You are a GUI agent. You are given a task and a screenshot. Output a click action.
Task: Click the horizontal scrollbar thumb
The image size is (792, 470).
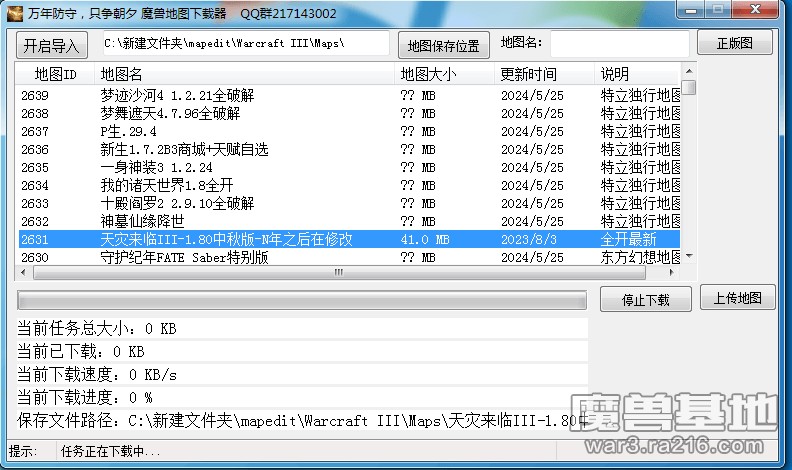point(339,273)
